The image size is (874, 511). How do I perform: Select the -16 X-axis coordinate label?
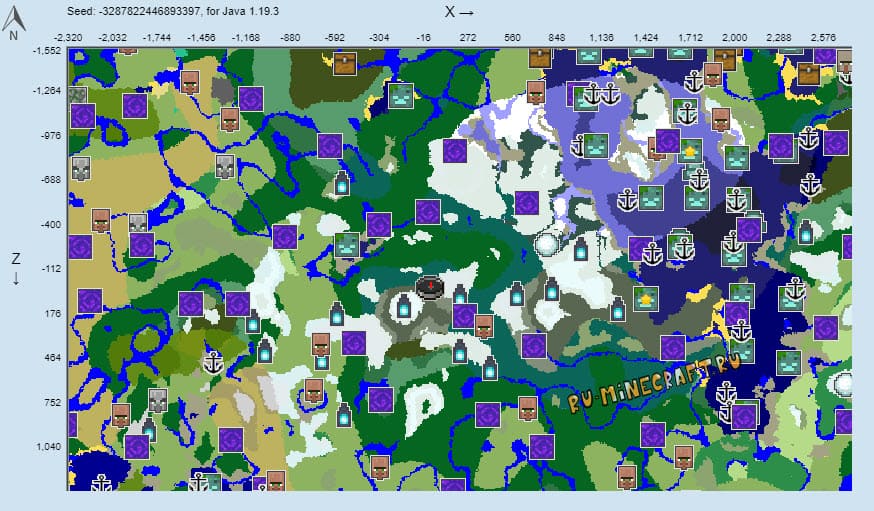(424, 38)
